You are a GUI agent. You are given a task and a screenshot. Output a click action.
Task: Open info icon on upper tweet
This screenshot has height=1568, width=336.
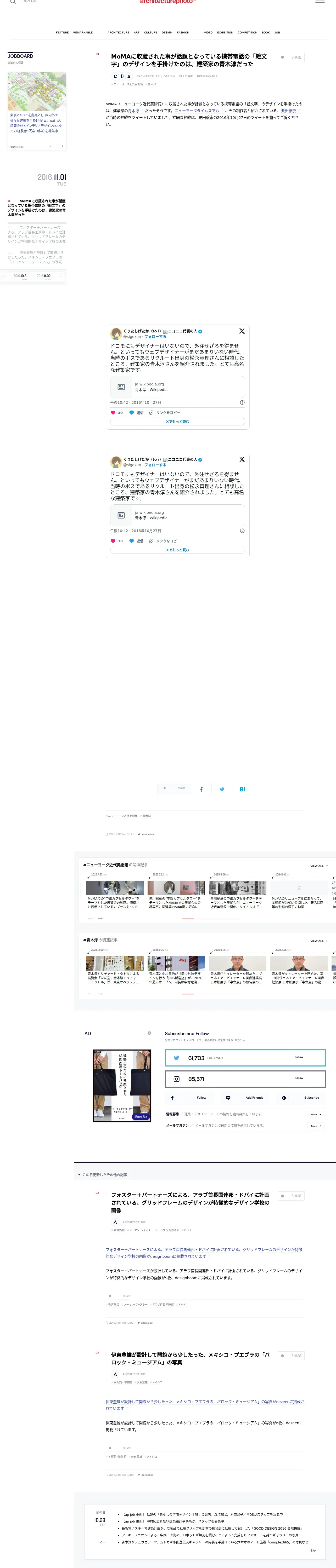pos(242,402)
